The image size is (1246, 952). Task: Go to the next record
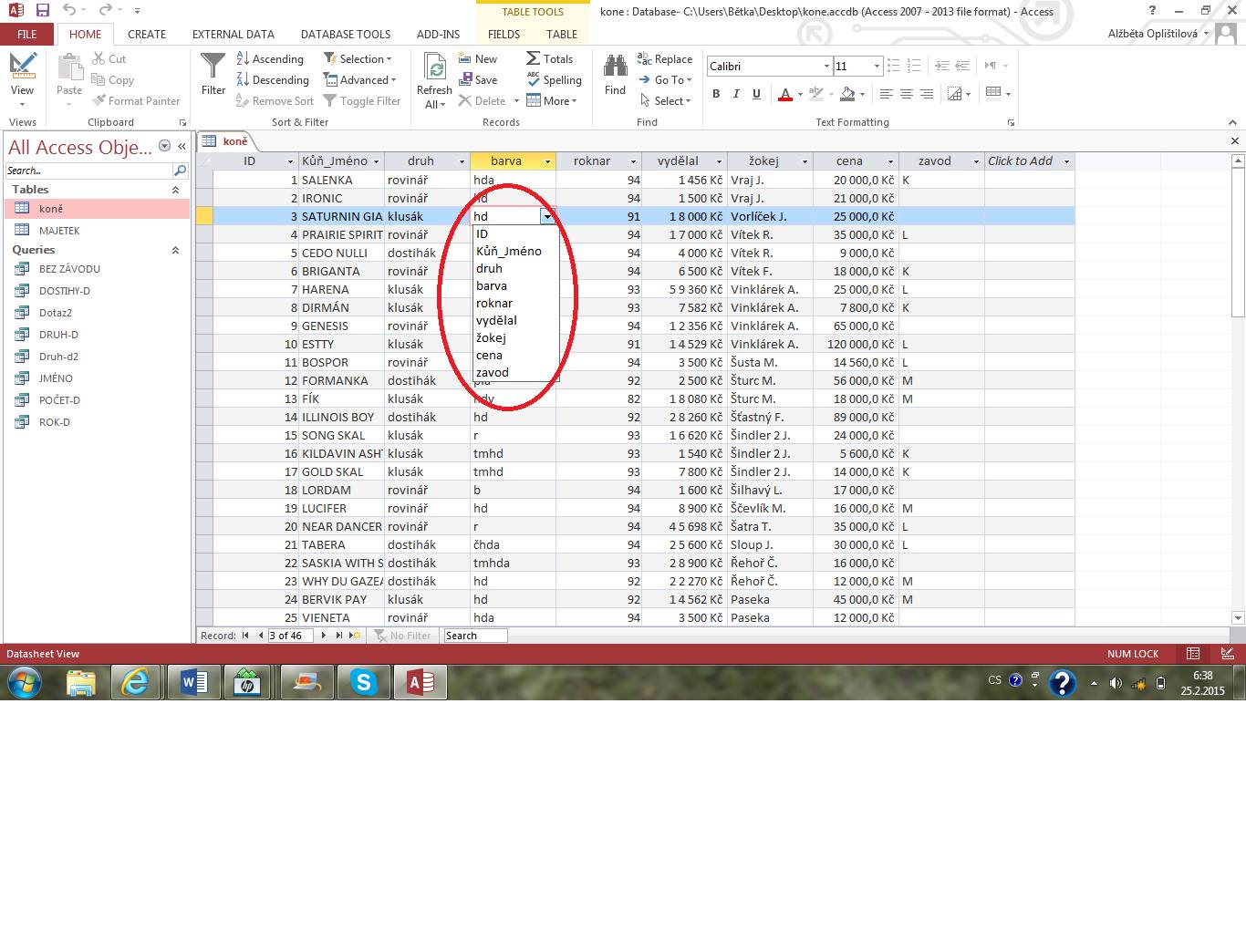click(324, 636)
